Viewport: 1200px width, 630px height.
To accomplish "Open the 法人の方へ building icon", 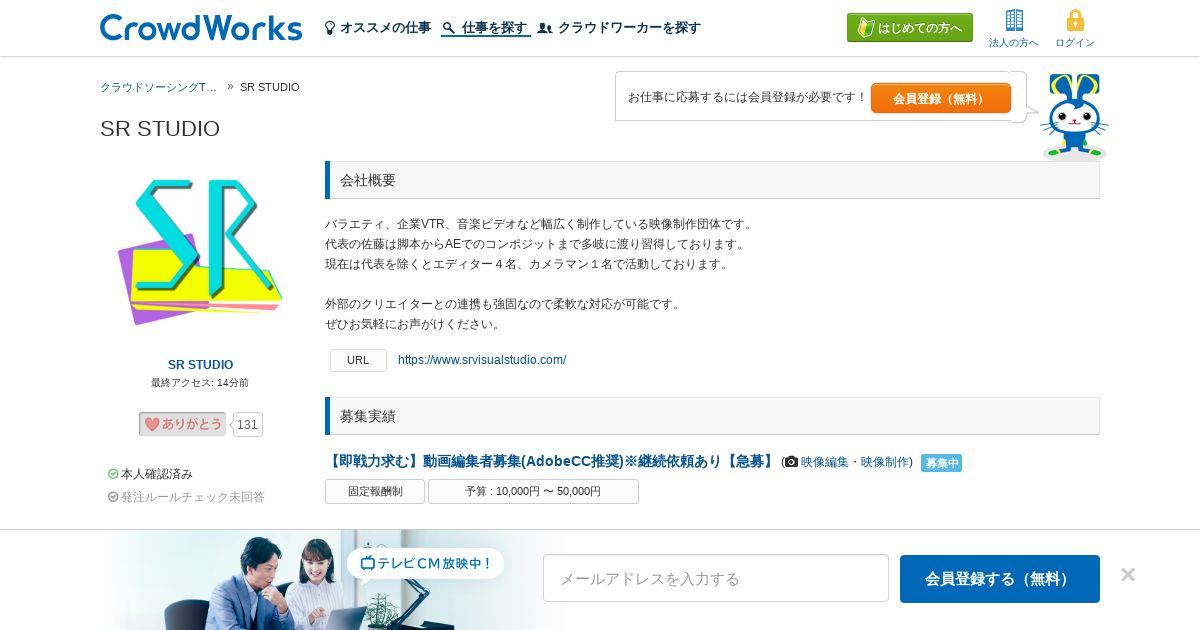I will 1014,20.
